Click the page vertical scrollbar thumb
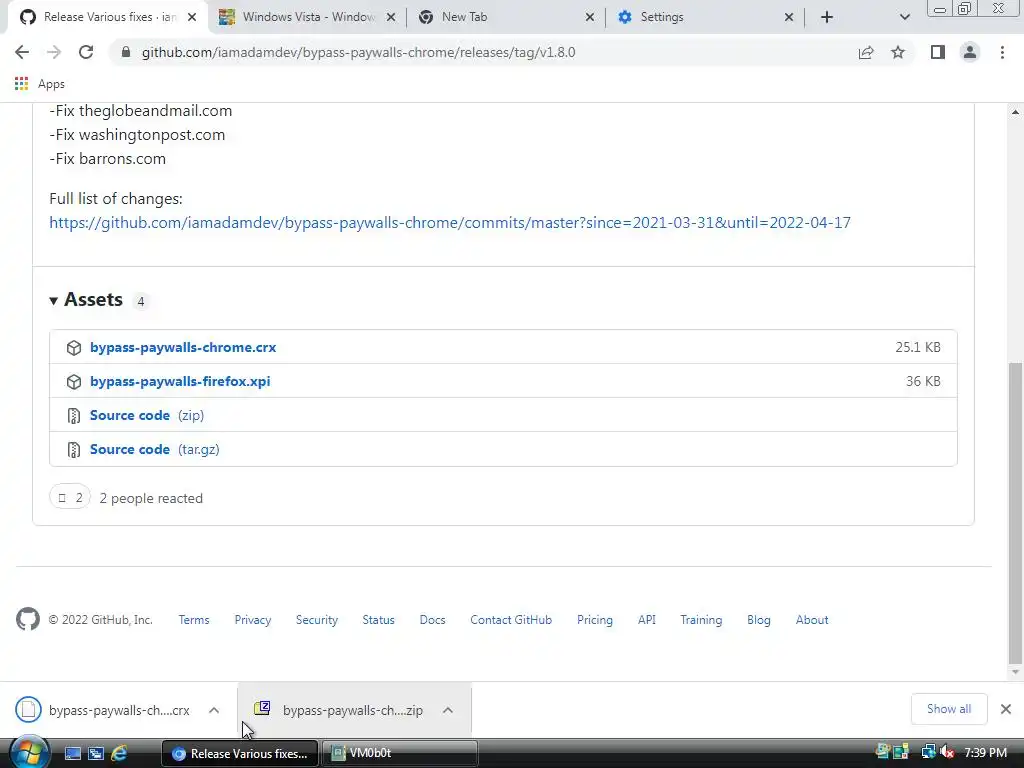 point(1015,513)
